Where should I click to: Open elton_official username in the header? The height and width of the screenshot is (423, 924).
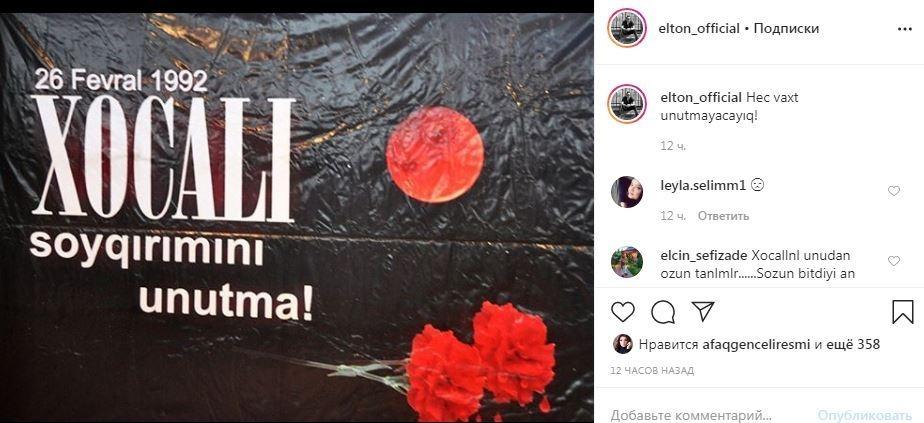(699, 28)
